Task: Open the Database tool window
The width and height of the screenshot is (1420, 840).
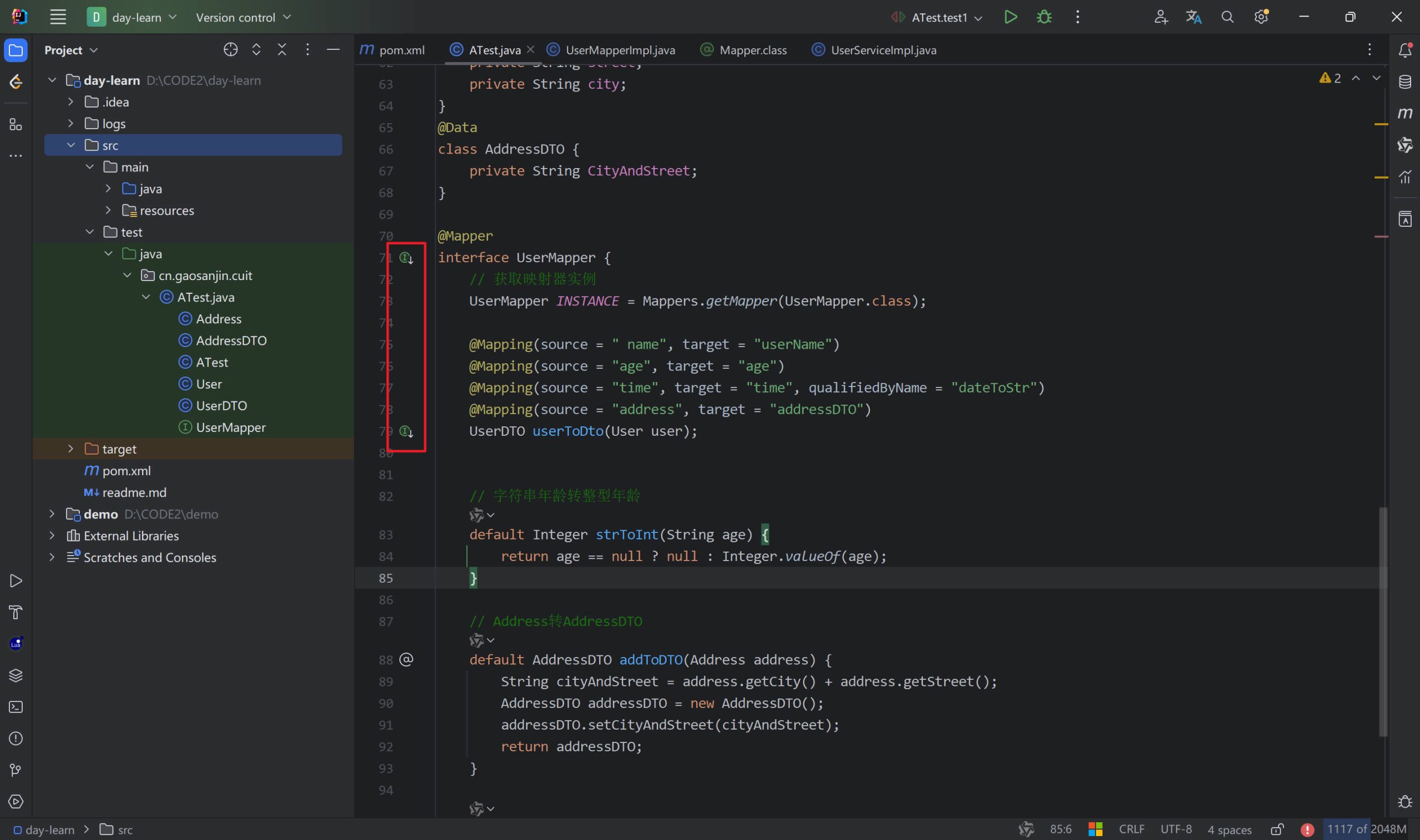Action: click(1404, 82)
